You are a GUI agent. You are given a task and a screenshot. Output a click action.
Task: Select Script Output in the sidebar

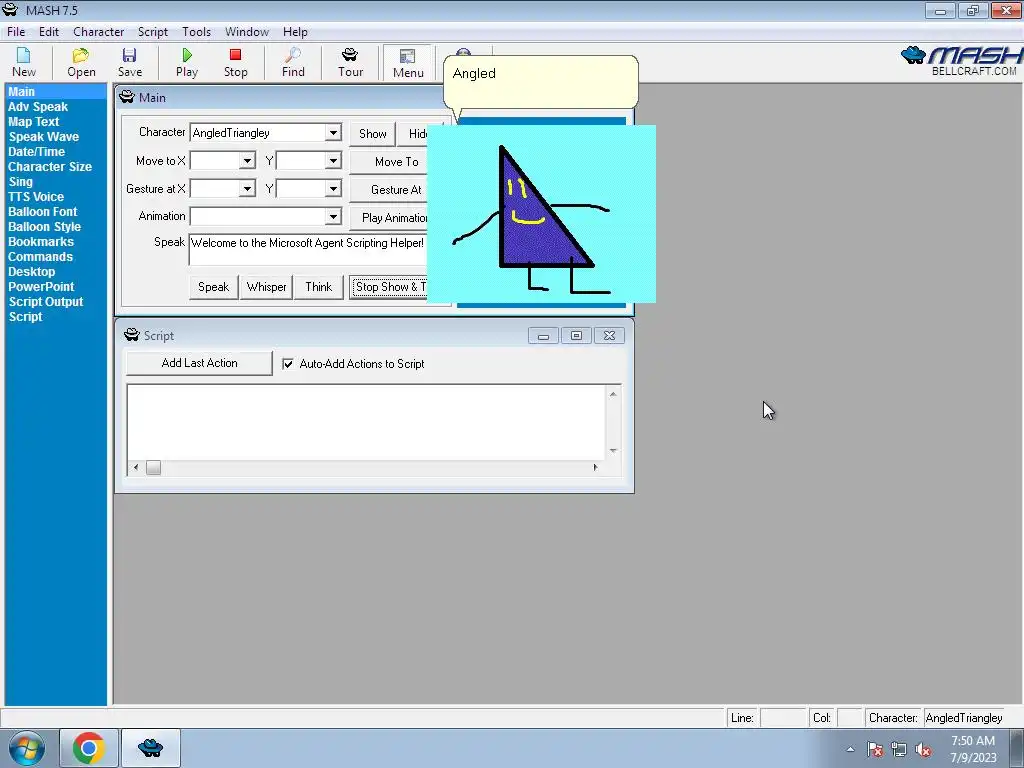tap(46, 302)
